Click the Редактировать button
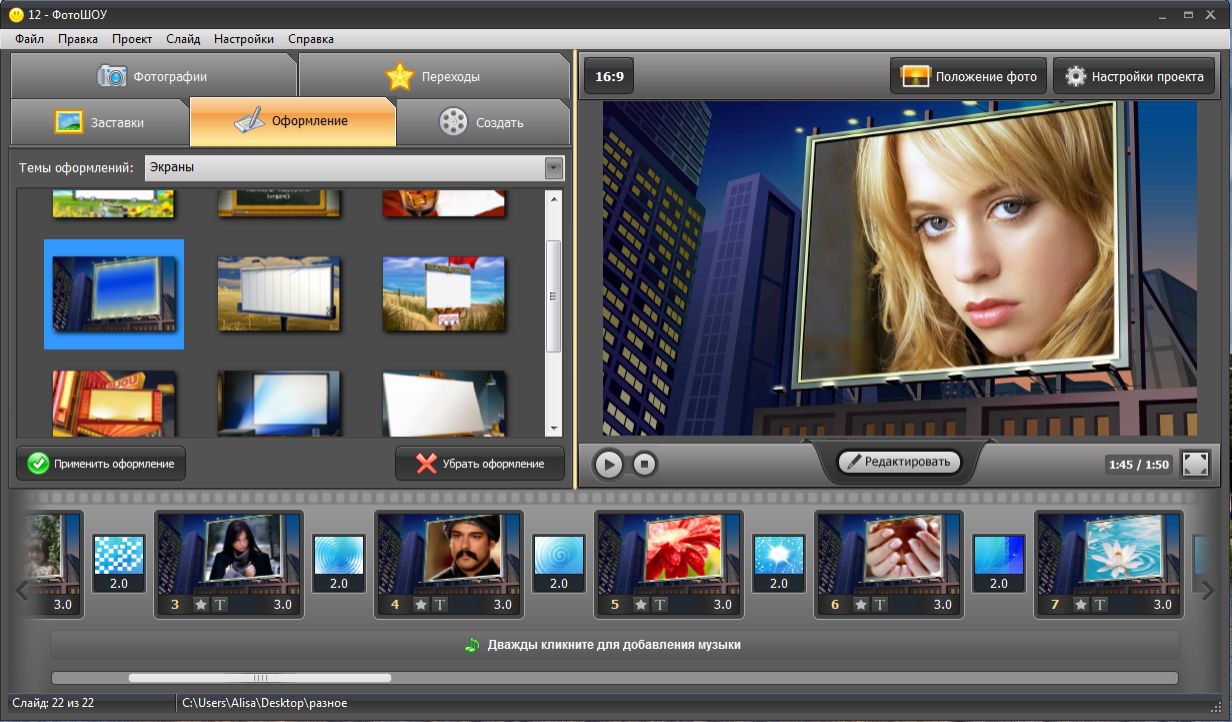Image resolution: width=1232 pixels, height=722 pixels. click(x=898, y=462)
